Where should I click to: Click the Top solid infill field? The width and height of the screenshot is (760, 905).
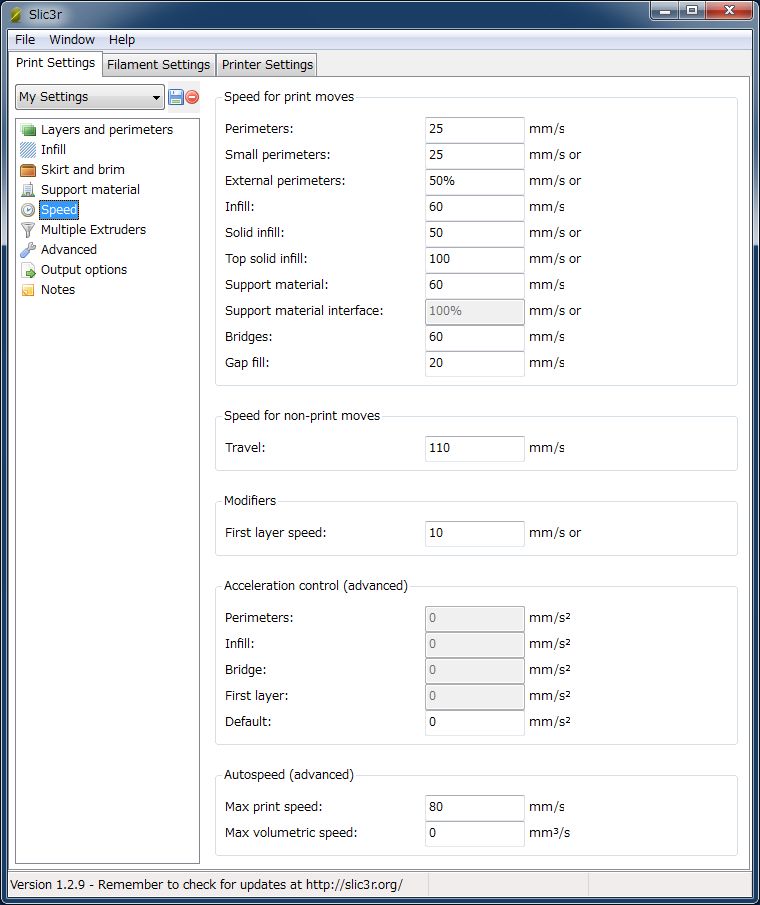click(x=474, y=259)
